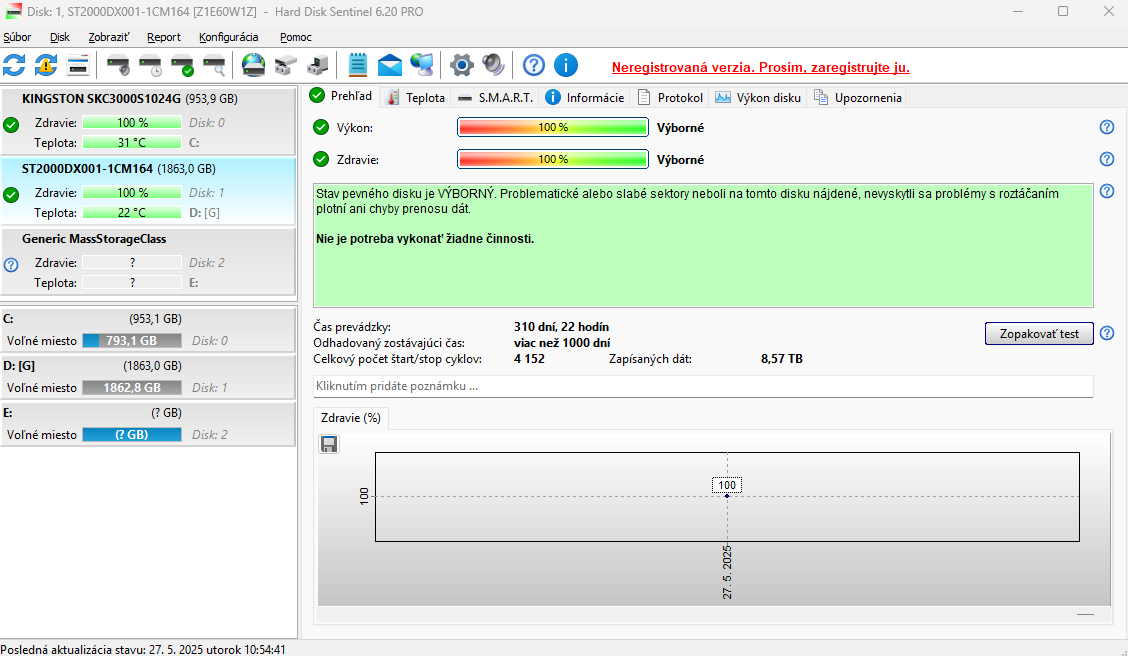Click the disk with clock toolbar icon
1128x656 pixels.
point(150,65)
